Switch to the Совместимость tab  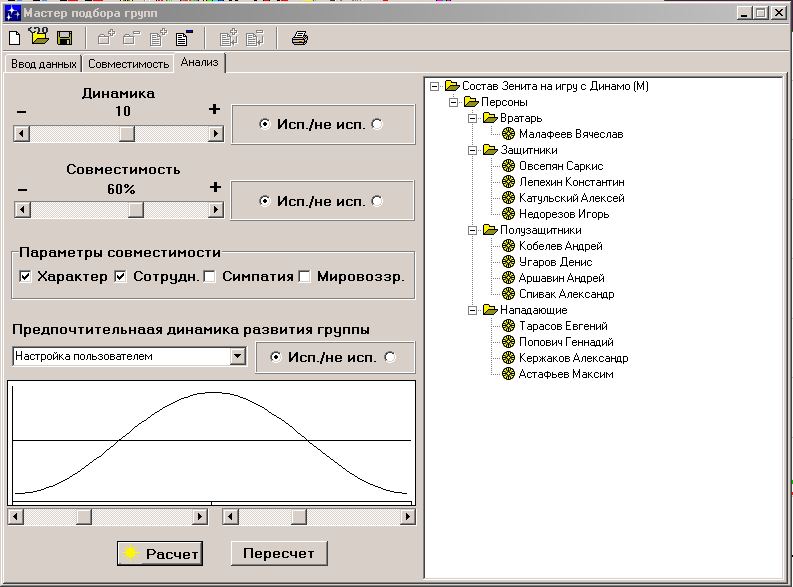tap(128, 64)
